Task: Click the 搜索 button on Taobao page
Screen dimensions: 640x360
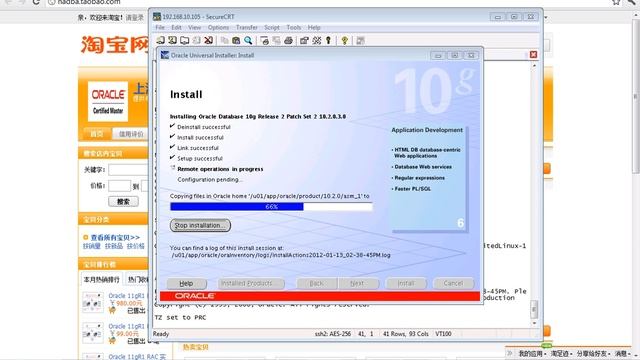Action: point(123,202)
